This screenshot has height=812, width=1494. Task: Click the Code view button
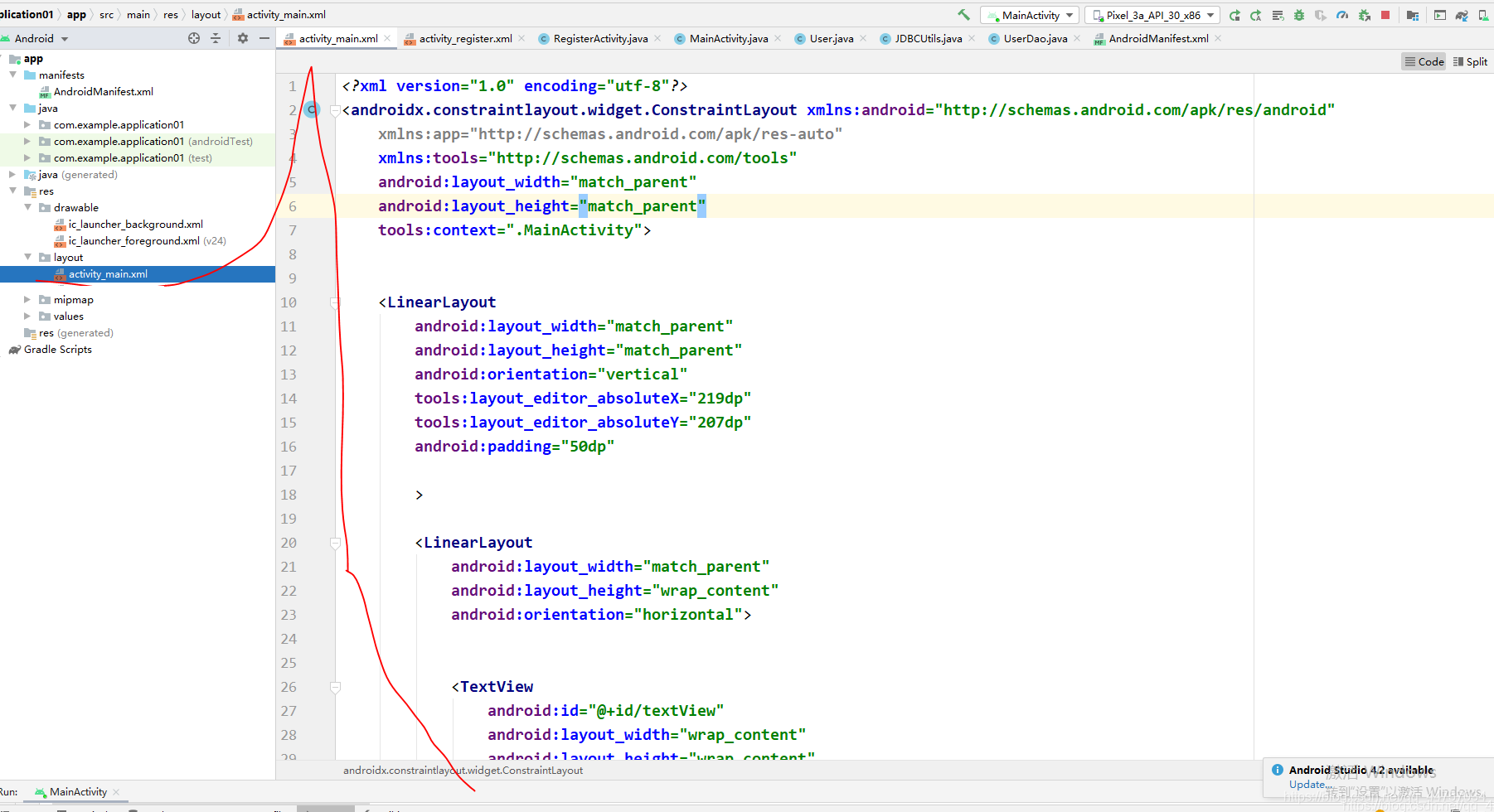(1424, 60)
